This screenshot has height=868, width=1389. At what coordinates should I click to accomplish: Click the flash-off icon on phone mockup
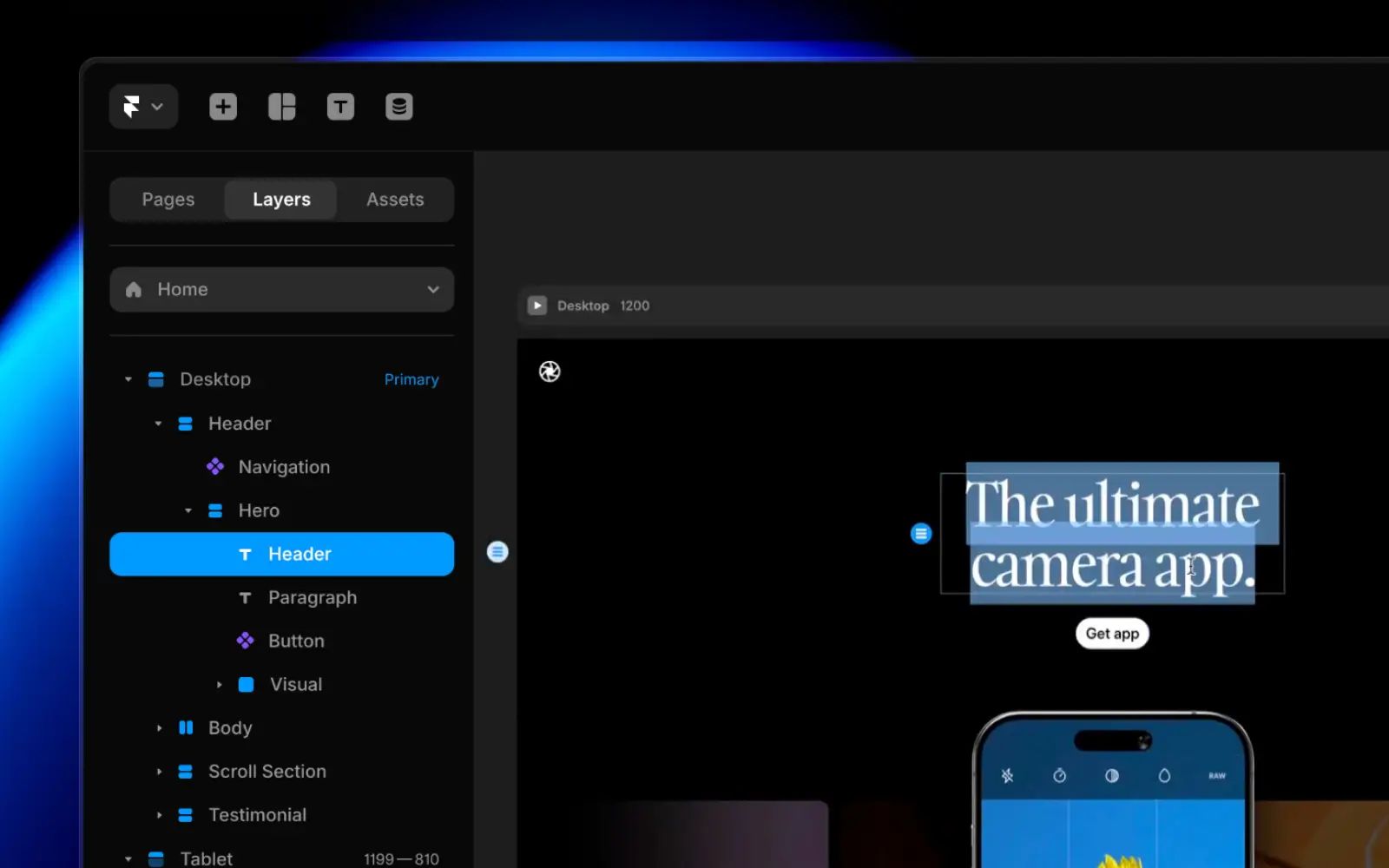(1007, 776)
